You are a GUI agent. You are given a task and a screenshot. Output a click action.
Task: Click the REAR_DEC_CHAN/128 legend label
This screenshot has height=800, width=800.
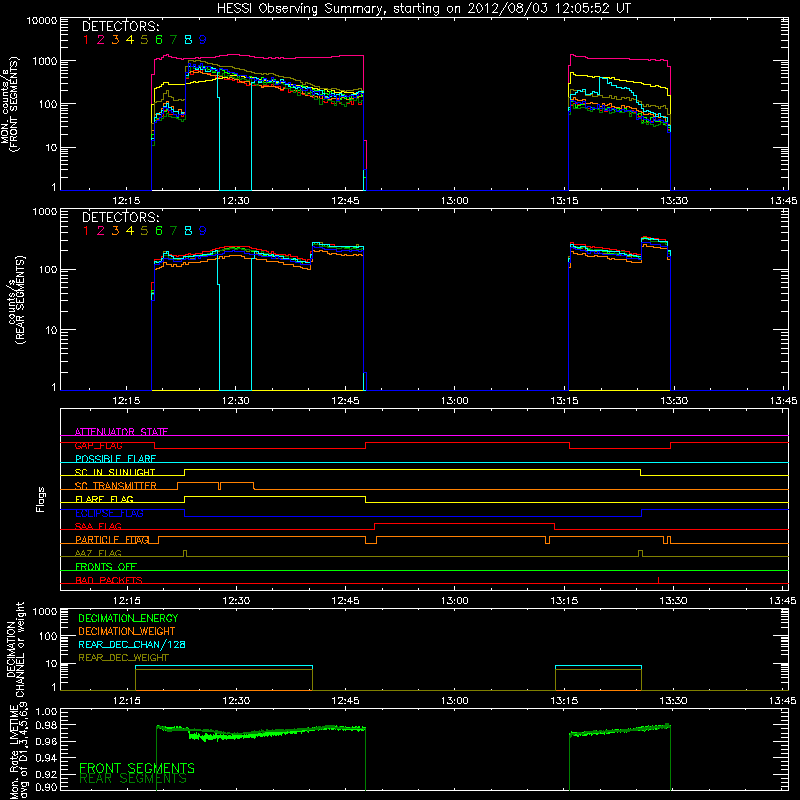pyautogui.click(x=132, y=644)
